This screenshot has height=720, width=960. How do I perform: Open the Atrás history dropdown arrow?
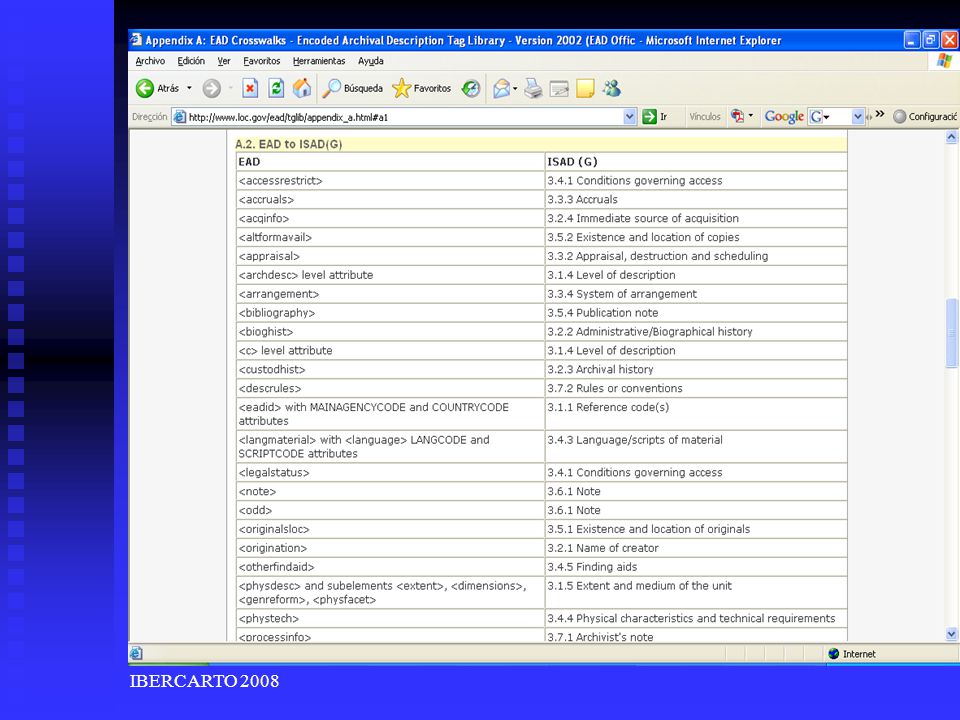click(189, 89)
